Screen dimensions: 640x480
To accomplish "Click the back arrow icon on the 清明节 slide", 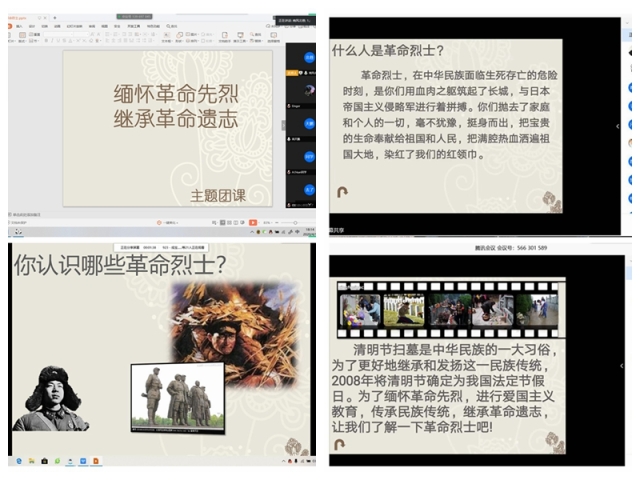I will coord(340,444).
